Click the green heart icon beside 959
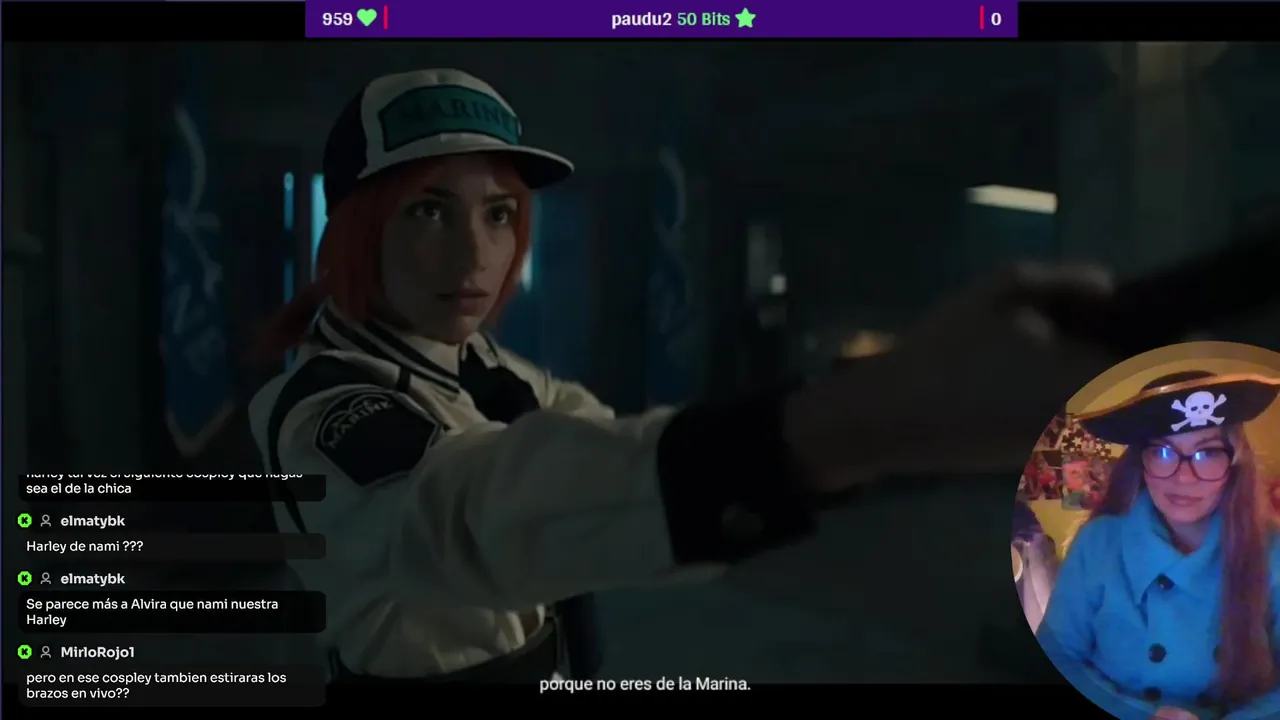Image resolution: width=1280 pixels, height=720 pixels. (367, 18)
